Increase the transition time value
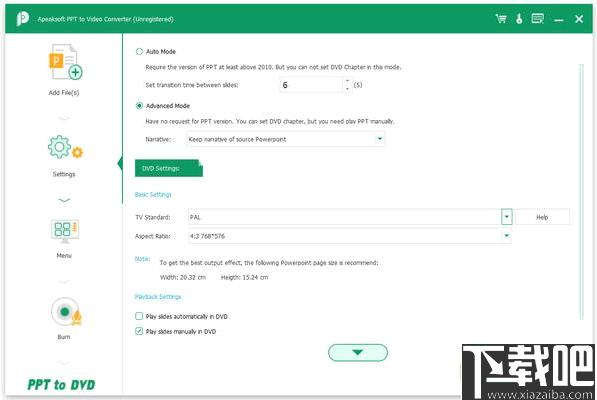Viewport: 597px width, 400px height. [x=347, y=81]
